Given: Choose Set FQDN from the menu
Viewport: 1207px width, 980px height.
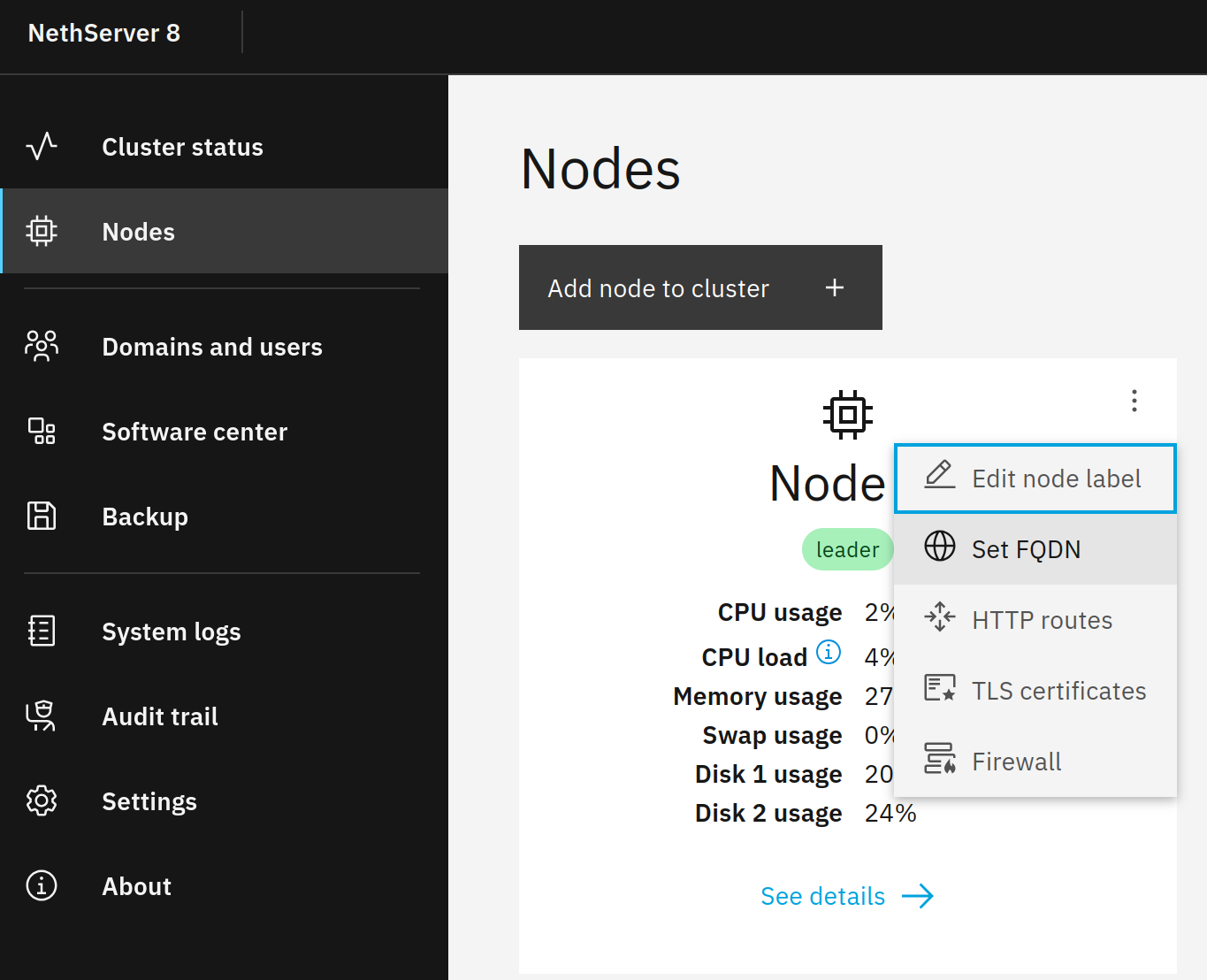Looking at the screenshot, I should coord(1035,549).
